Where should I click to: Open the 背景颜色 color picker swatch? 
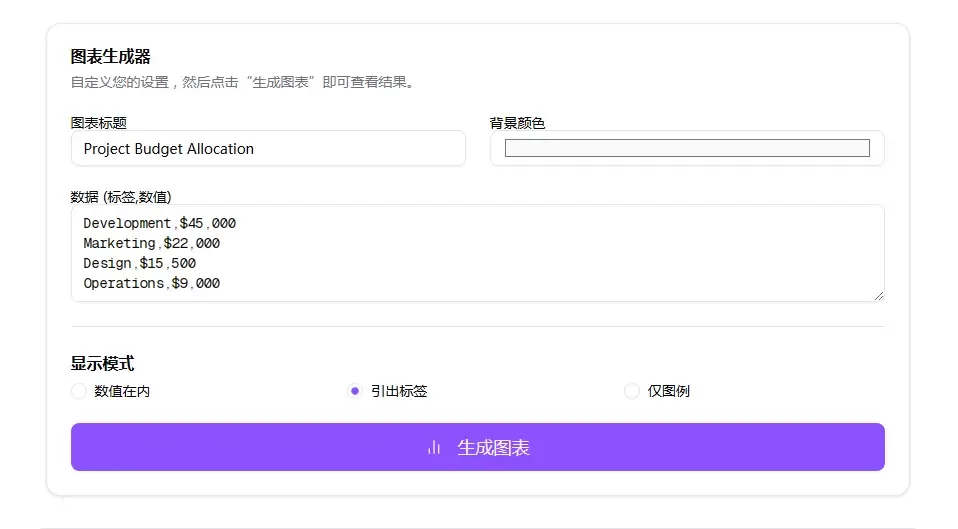687,148
